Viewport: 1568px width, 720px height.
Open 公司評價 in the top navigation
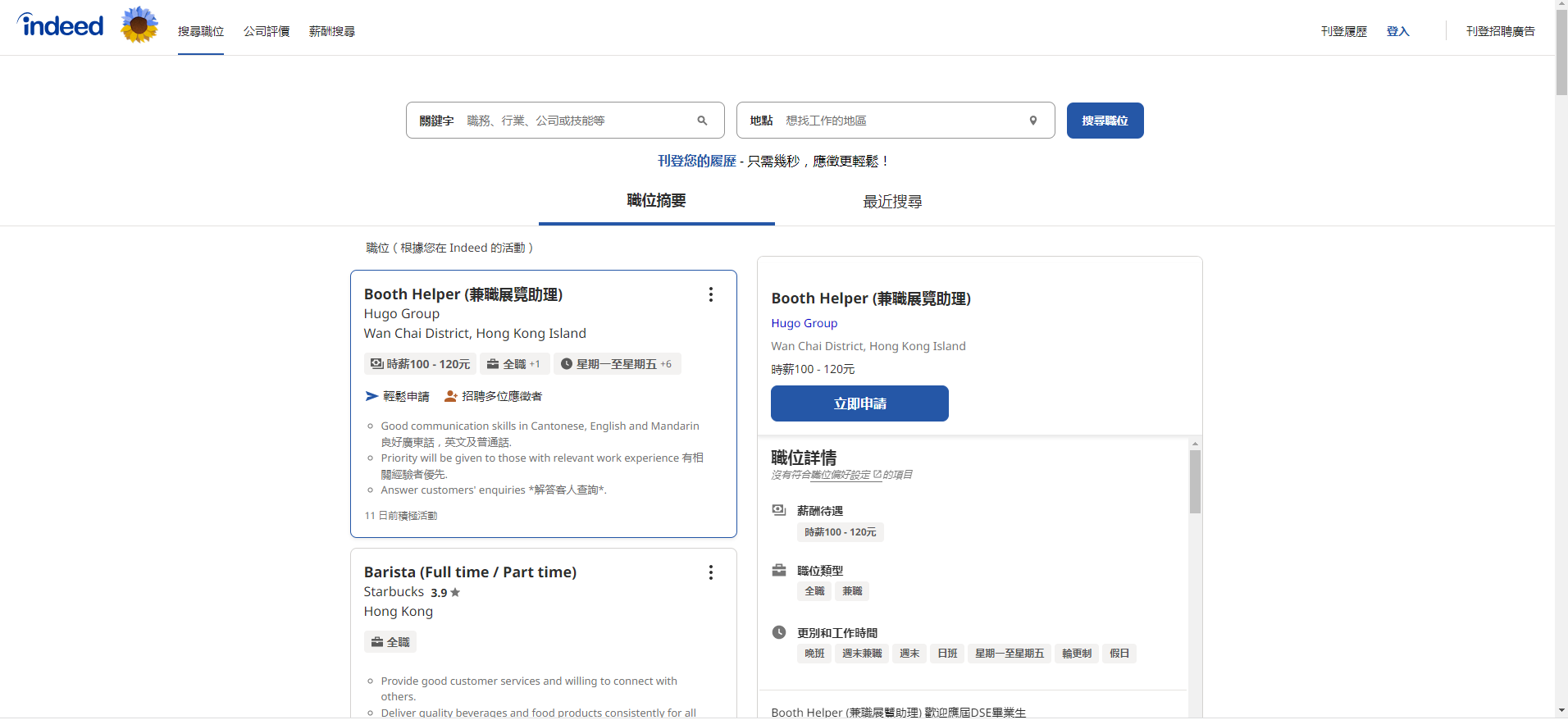coord(267,31)
